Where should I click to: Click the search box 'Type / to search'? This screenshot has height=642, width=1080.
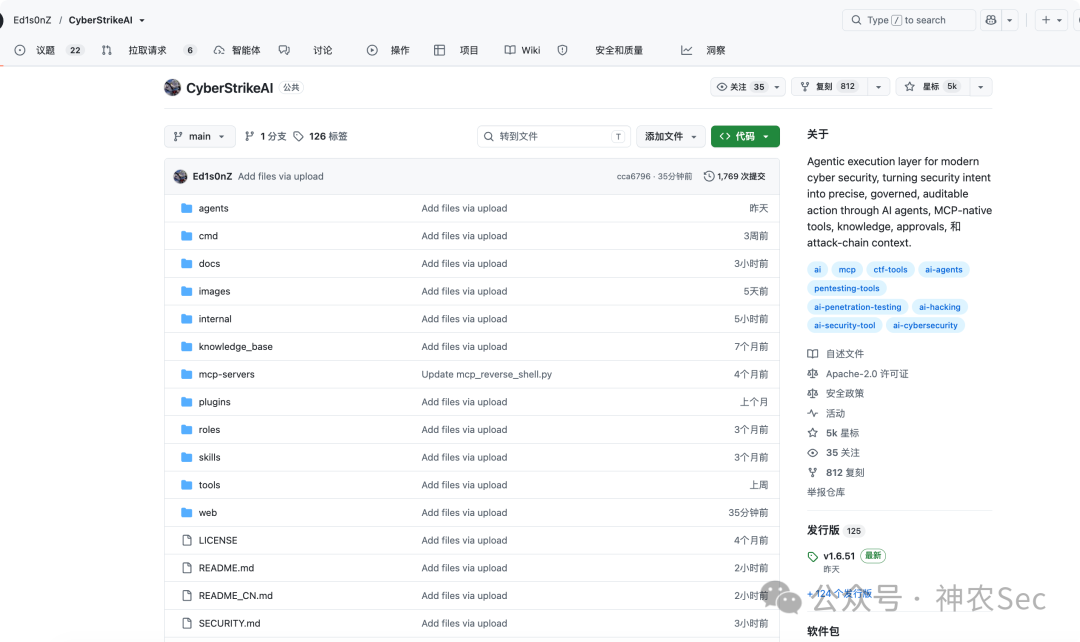point(908,20)
